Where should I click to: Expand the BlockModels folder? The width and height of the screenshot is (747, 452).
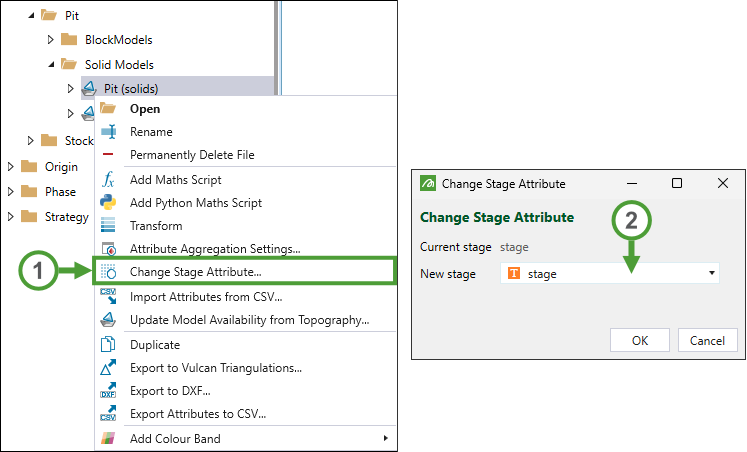tap(51, 40)
